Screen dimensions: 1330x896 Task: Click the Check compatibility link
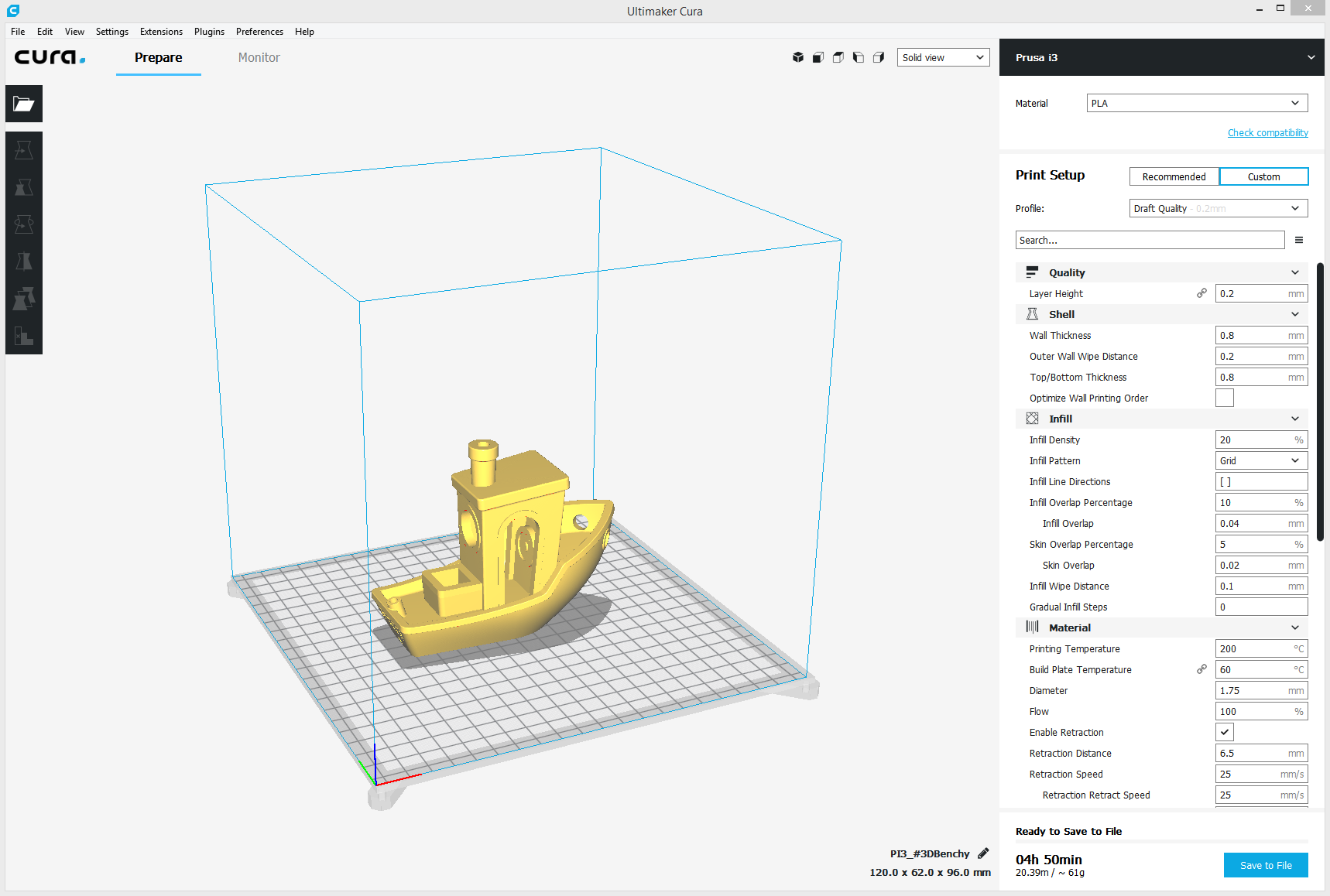click(x=1267, y=133)
